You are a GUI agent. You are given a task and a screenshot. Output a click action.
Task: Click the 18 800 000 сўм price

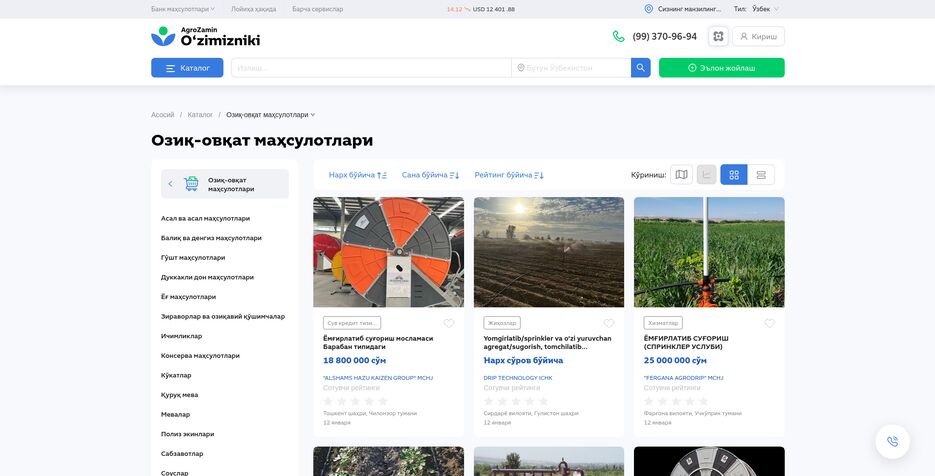point(354,361)
